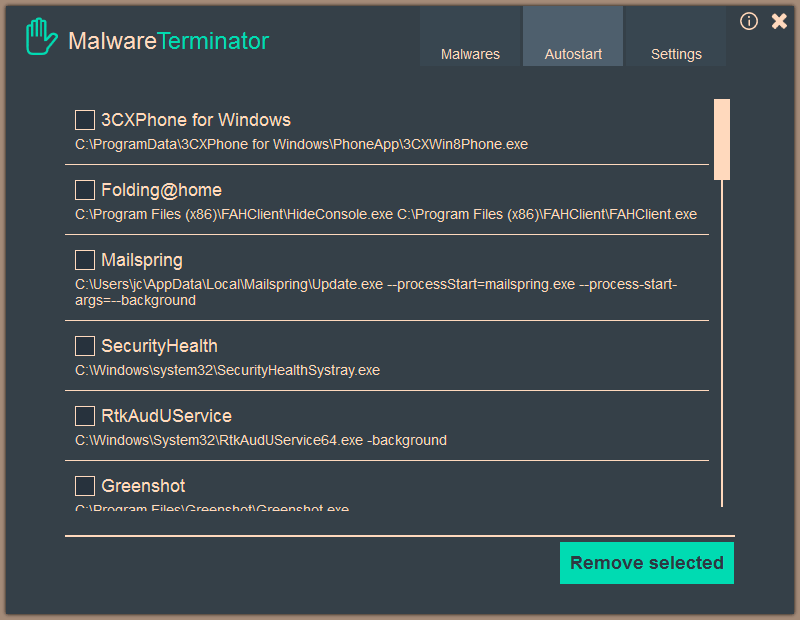Click the MalwareTerminator title text
800x620 pixels.
click(x=168, y=41)
